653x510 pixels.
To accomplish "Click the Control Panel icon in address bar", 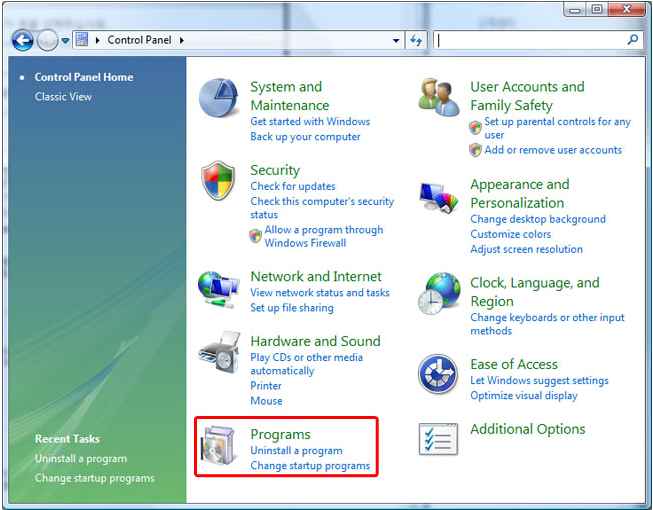I will click(82, 40).
